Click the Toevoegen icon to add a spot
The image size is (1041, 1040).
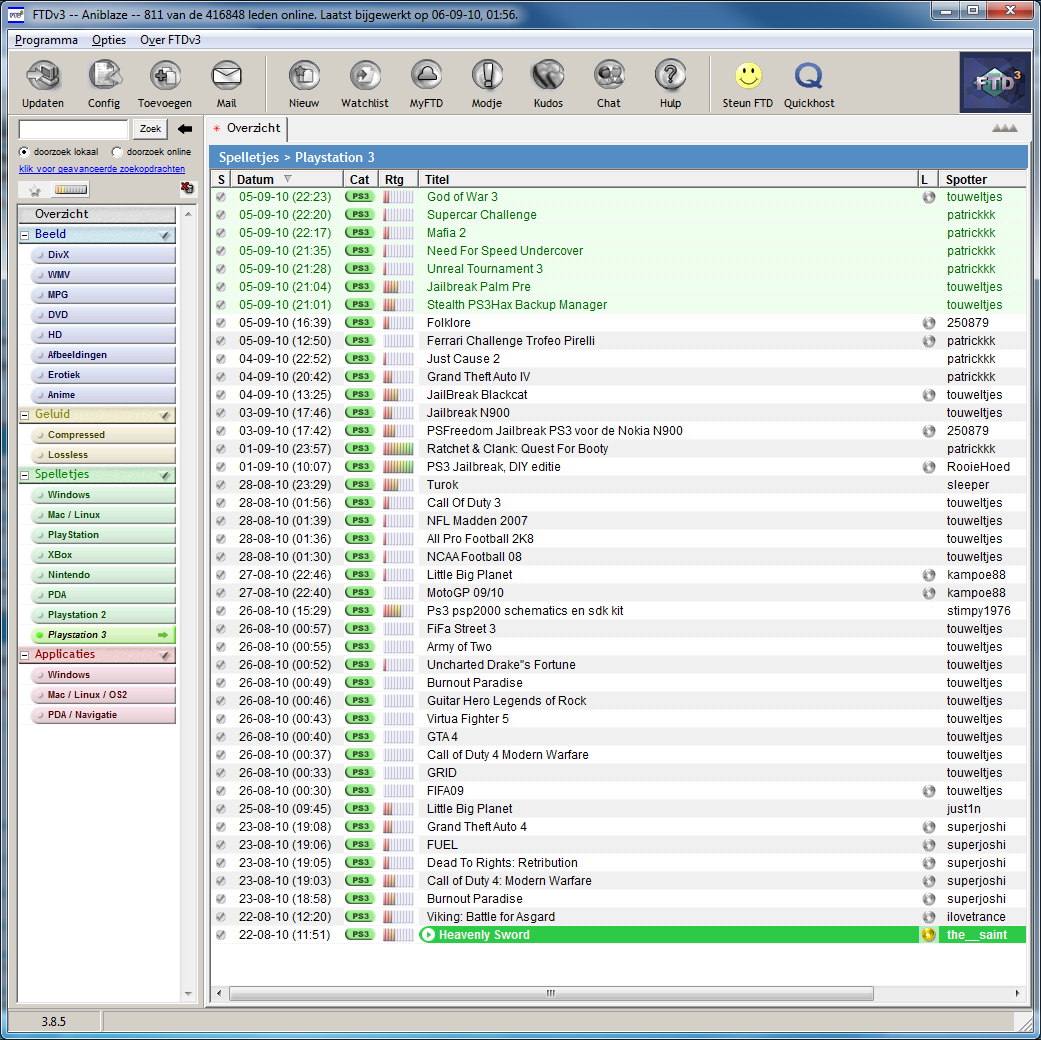tap(165, 76)
